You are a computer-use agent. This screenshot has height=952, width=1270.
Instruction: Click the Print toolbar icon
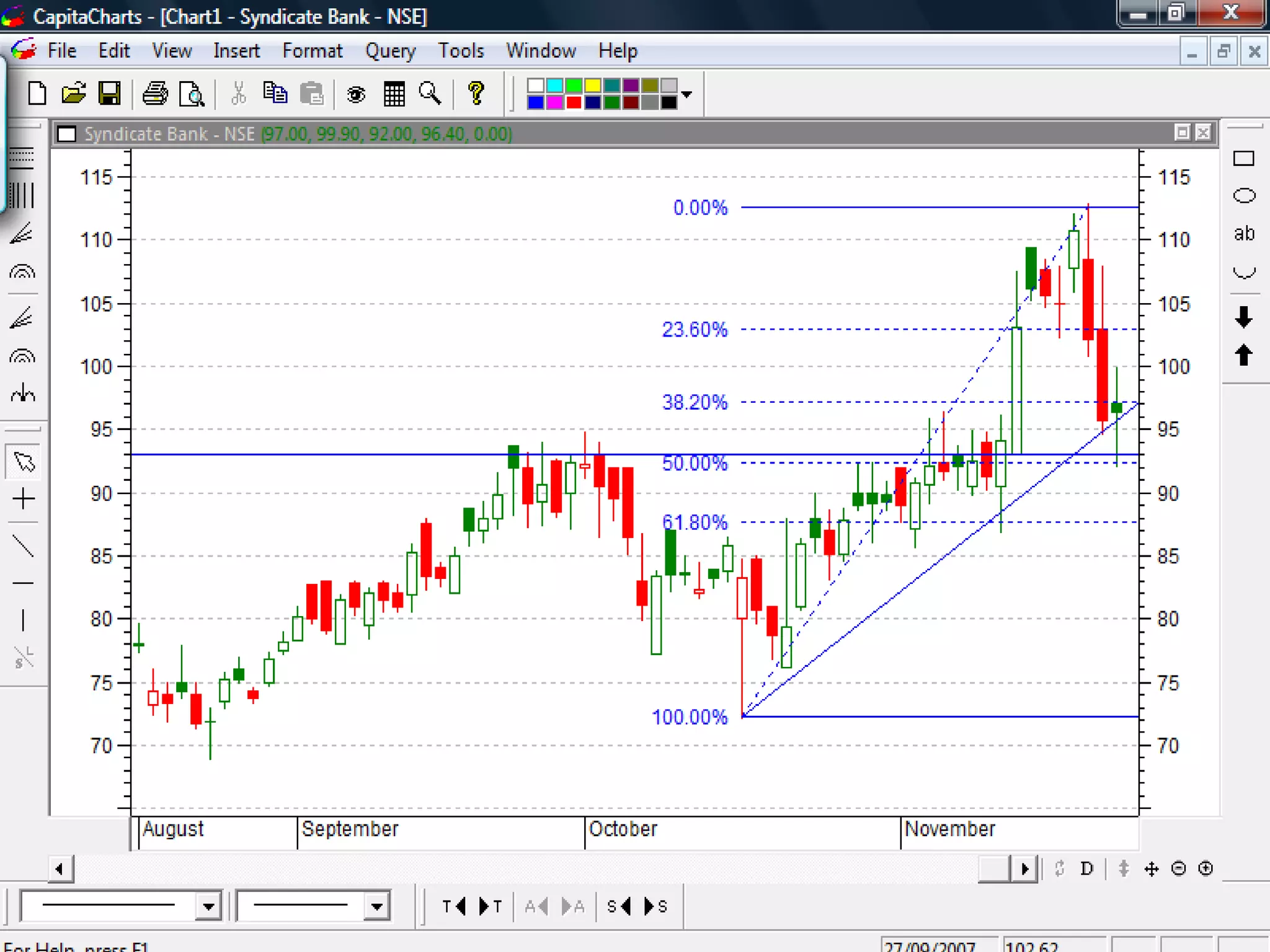point(155,94)
